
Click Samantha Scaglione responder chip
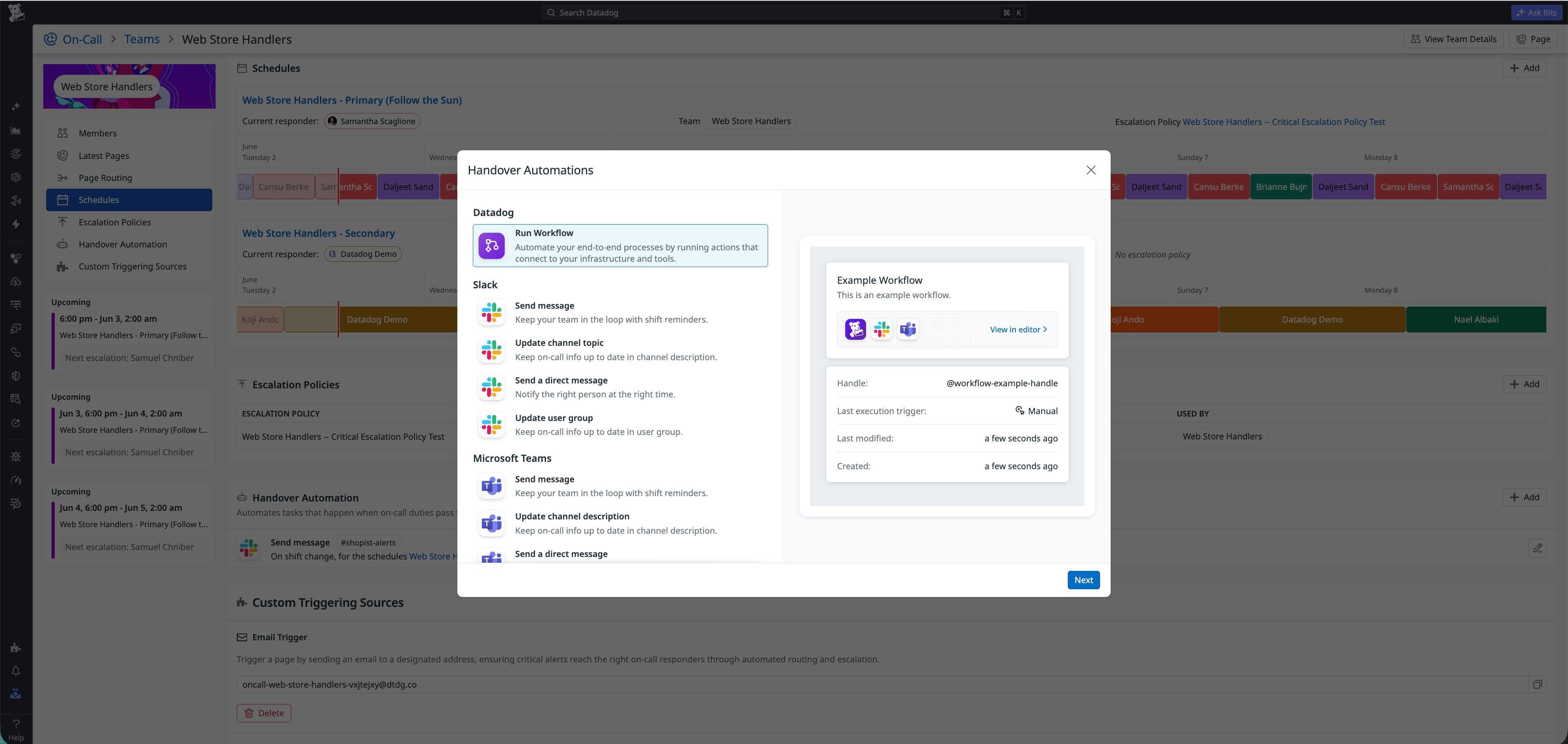coord(372,121)
